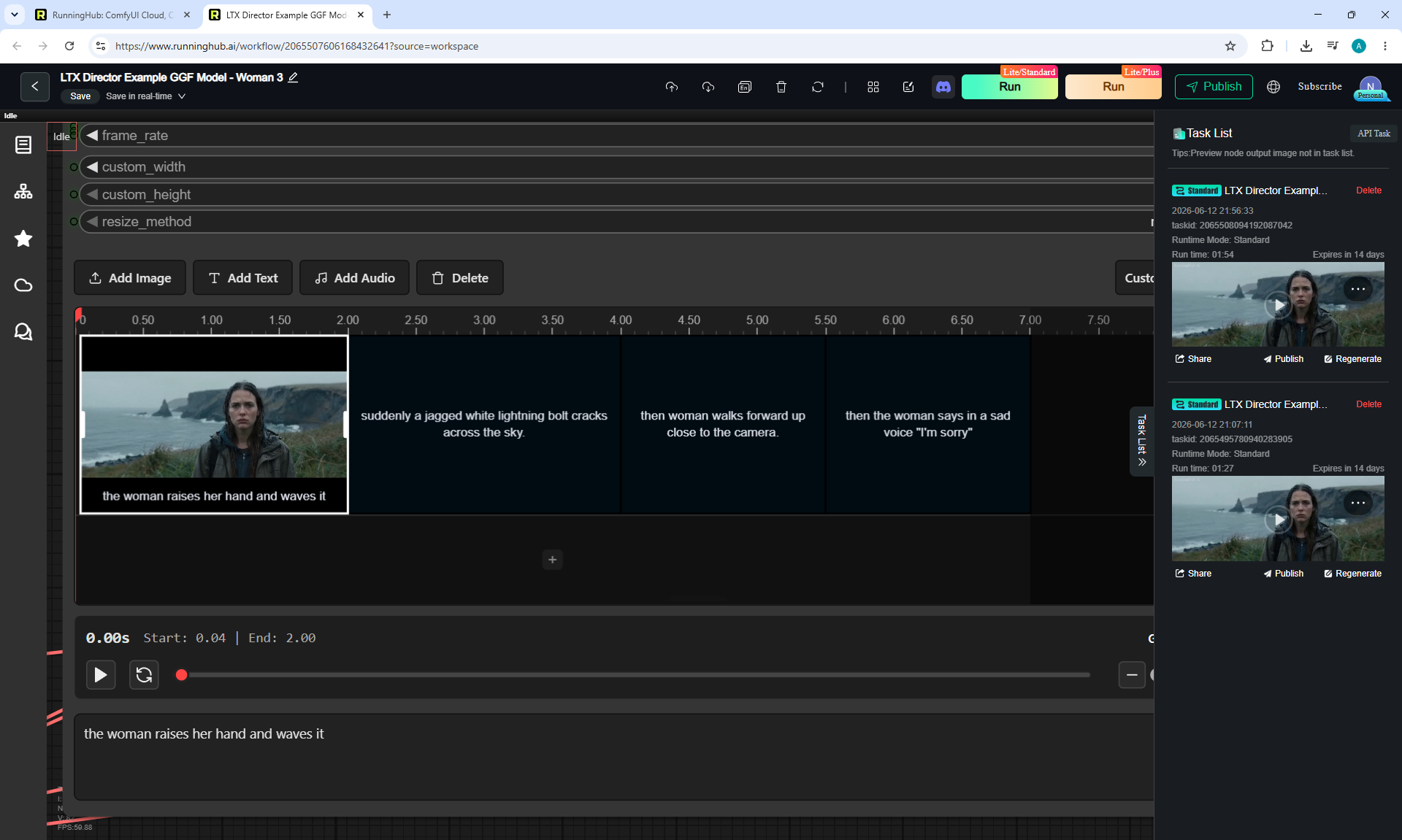Viewport: 1402px width, 840px height.
Task: Open the language globe icon
Action: pos(1273,87)
